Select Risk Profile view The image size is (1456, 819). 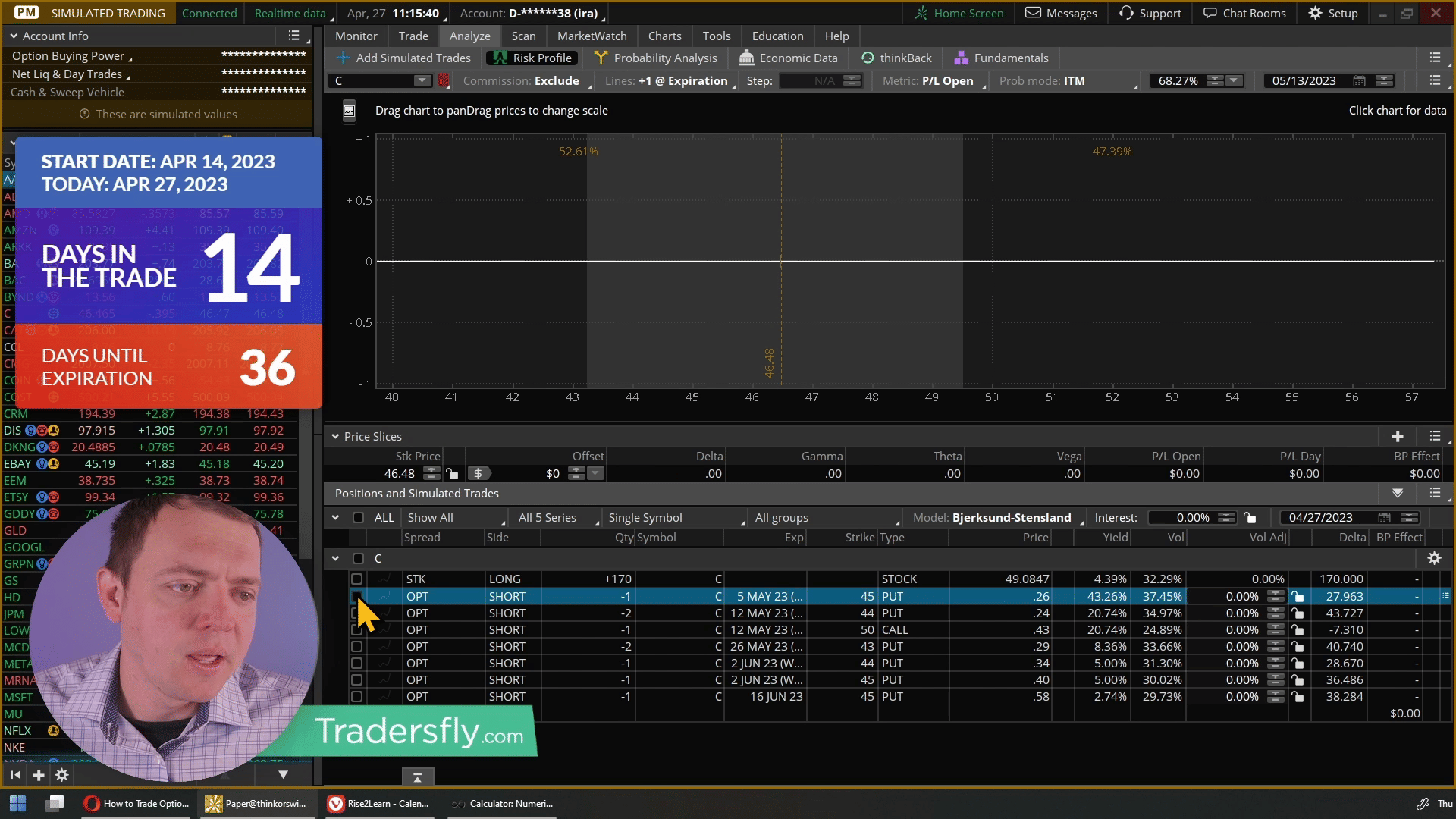click(532, 58)
